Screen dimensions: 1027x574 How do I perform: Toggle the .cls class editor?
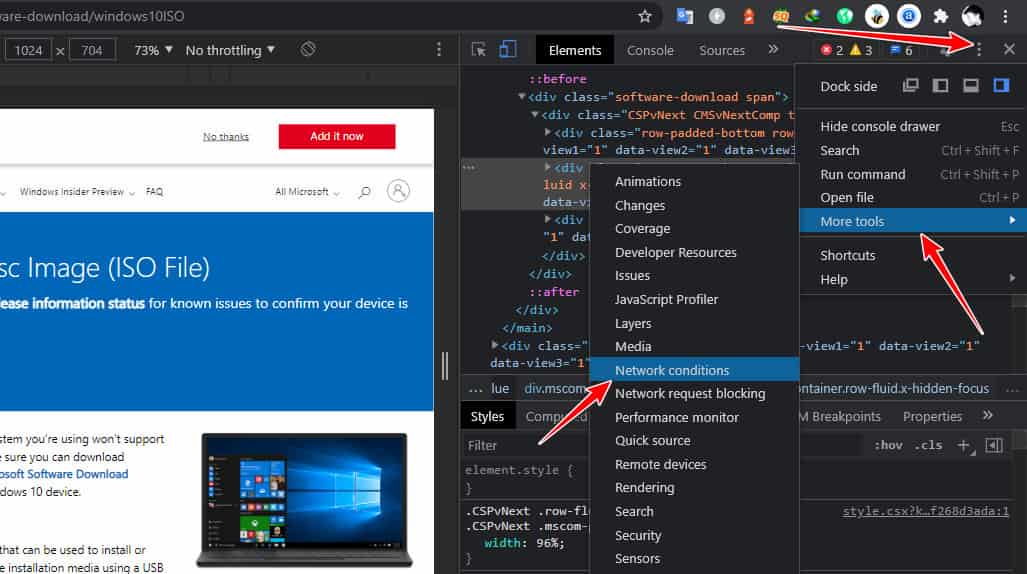click(x=929, y=446)
